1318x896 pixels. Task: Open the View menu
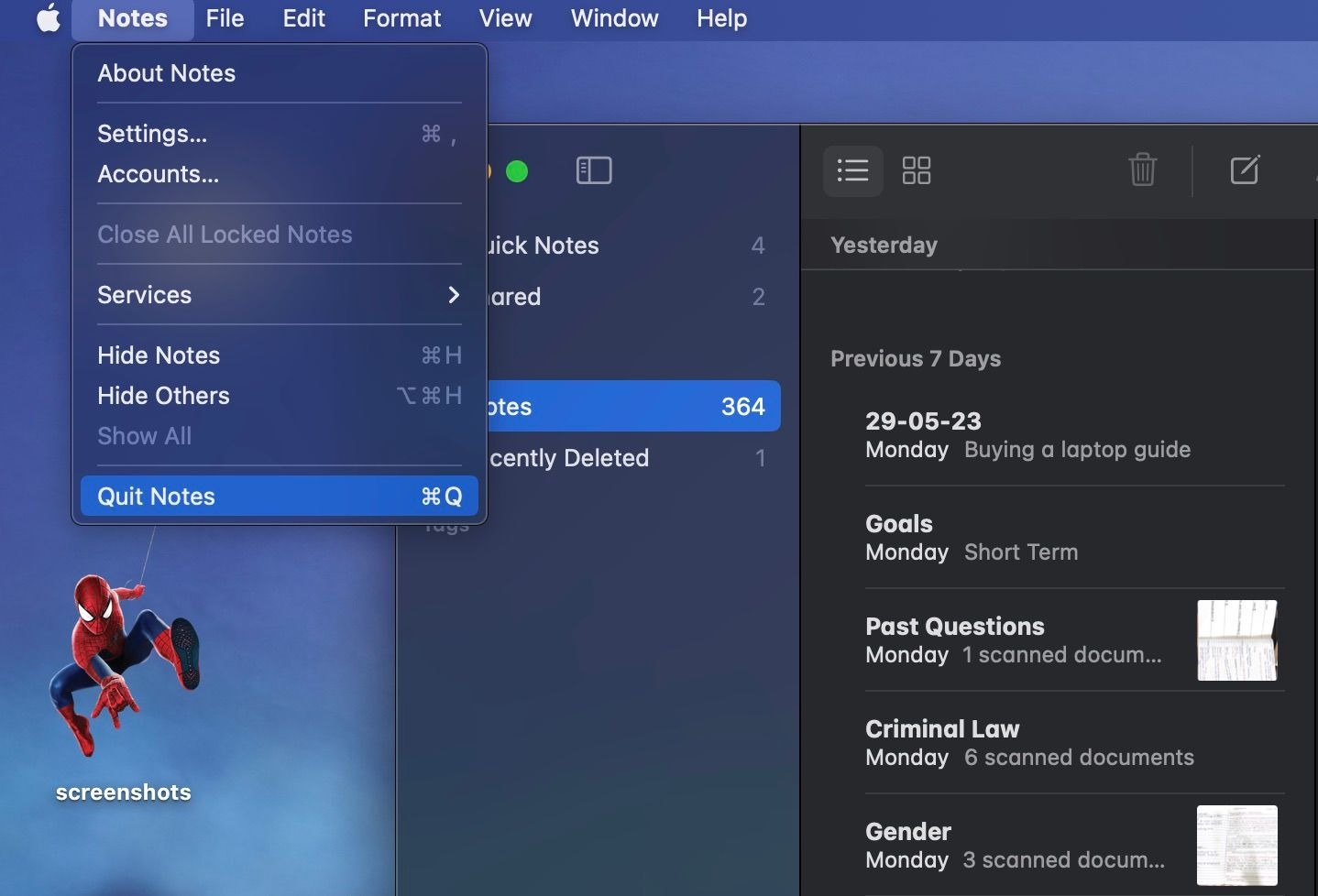(505, 18)
